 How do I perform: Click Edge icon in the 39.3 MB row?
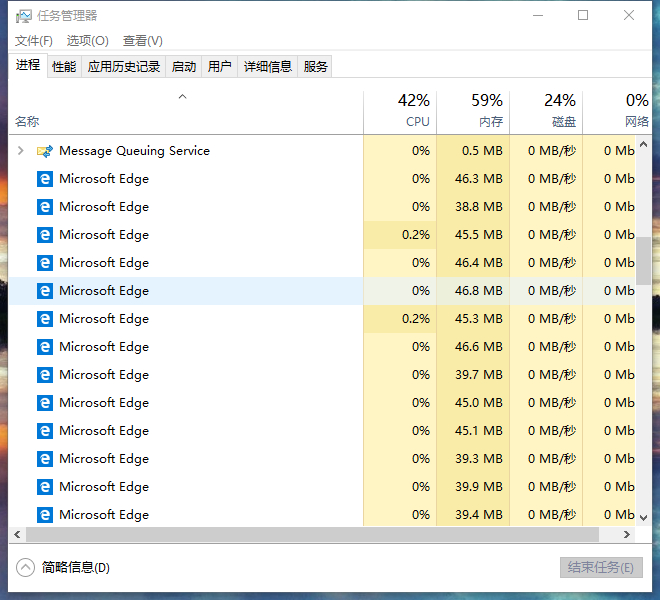tap(45, 459)
